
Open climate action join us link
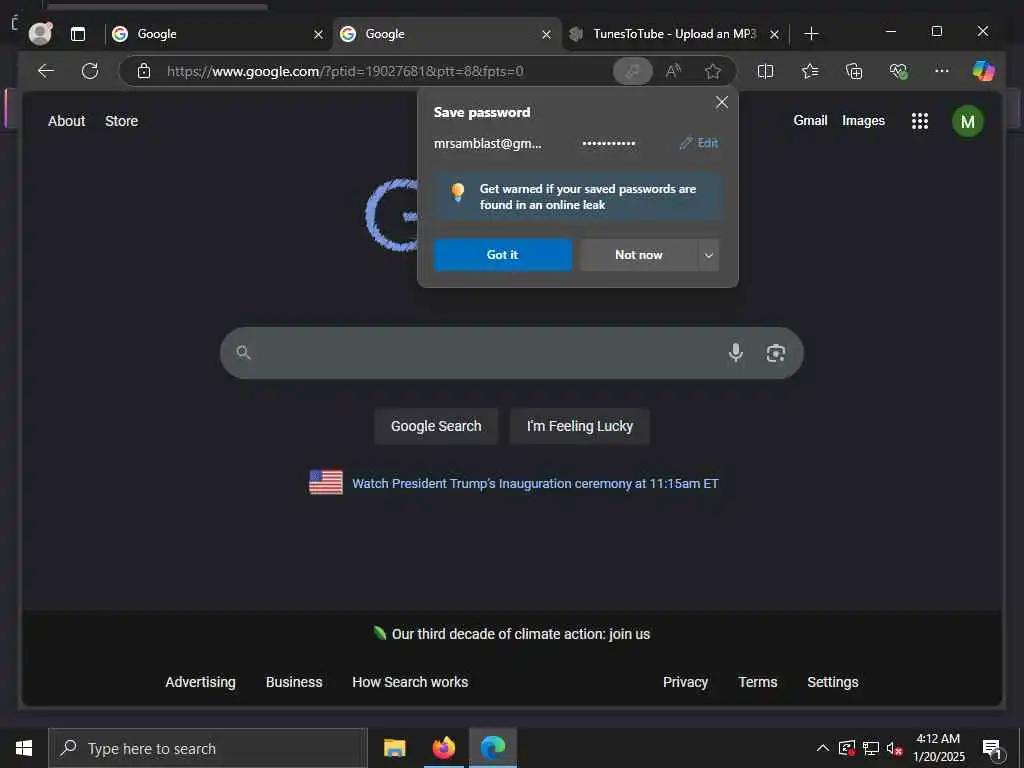click(x=520, y=633)
